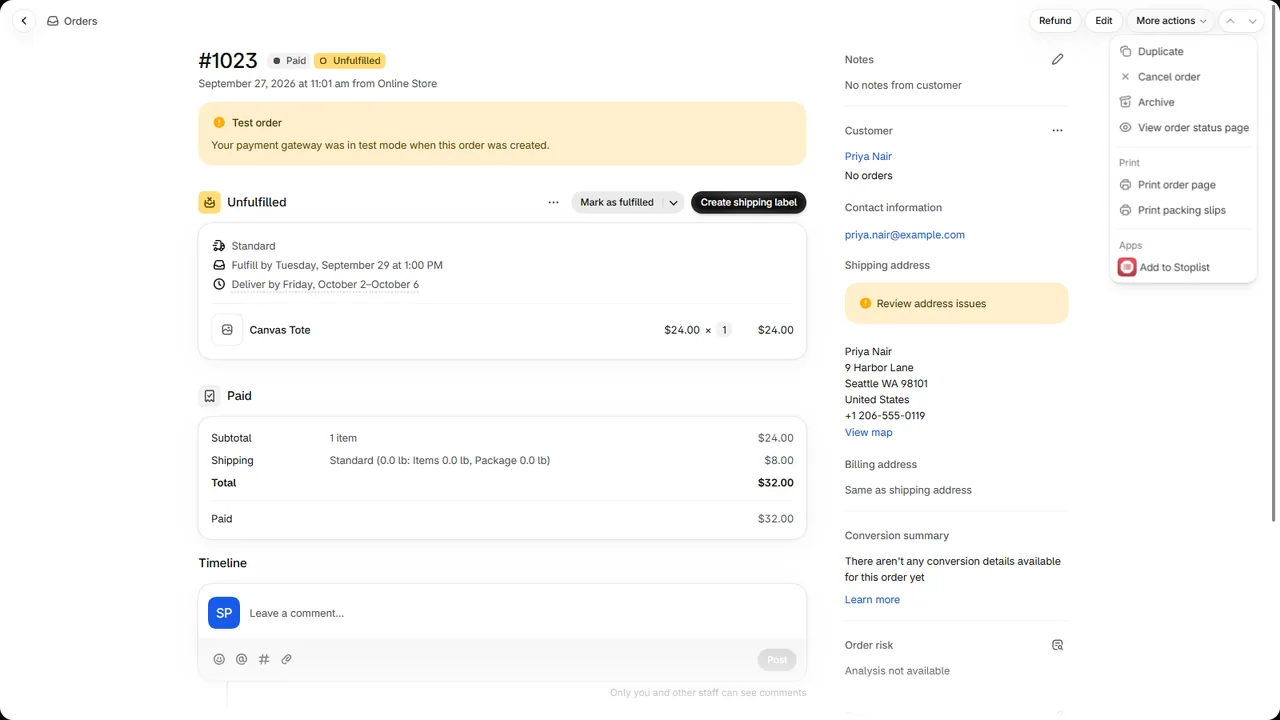Click the back arrow to Orders
Viewport: 1280px width, 720px height.
point(24,21)
